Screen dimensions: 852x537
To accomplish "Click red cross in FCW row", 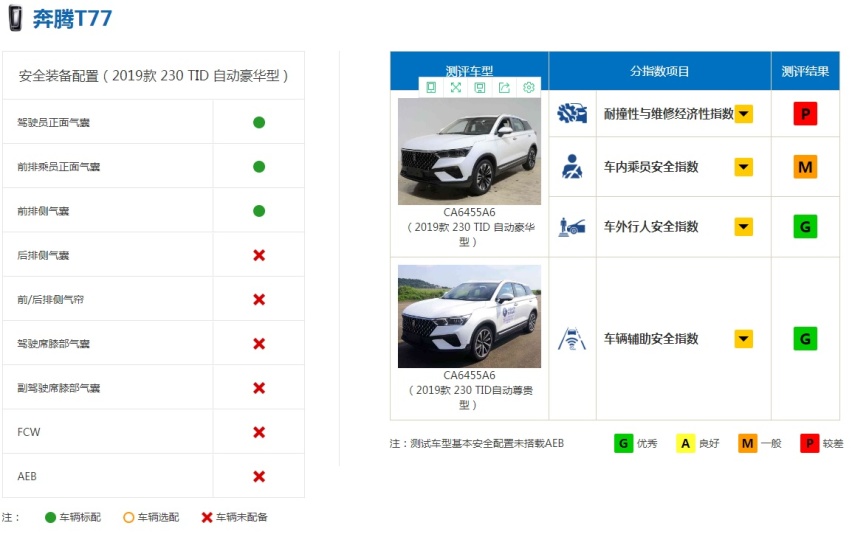I will pyautogui.click(x=259, y=432).
